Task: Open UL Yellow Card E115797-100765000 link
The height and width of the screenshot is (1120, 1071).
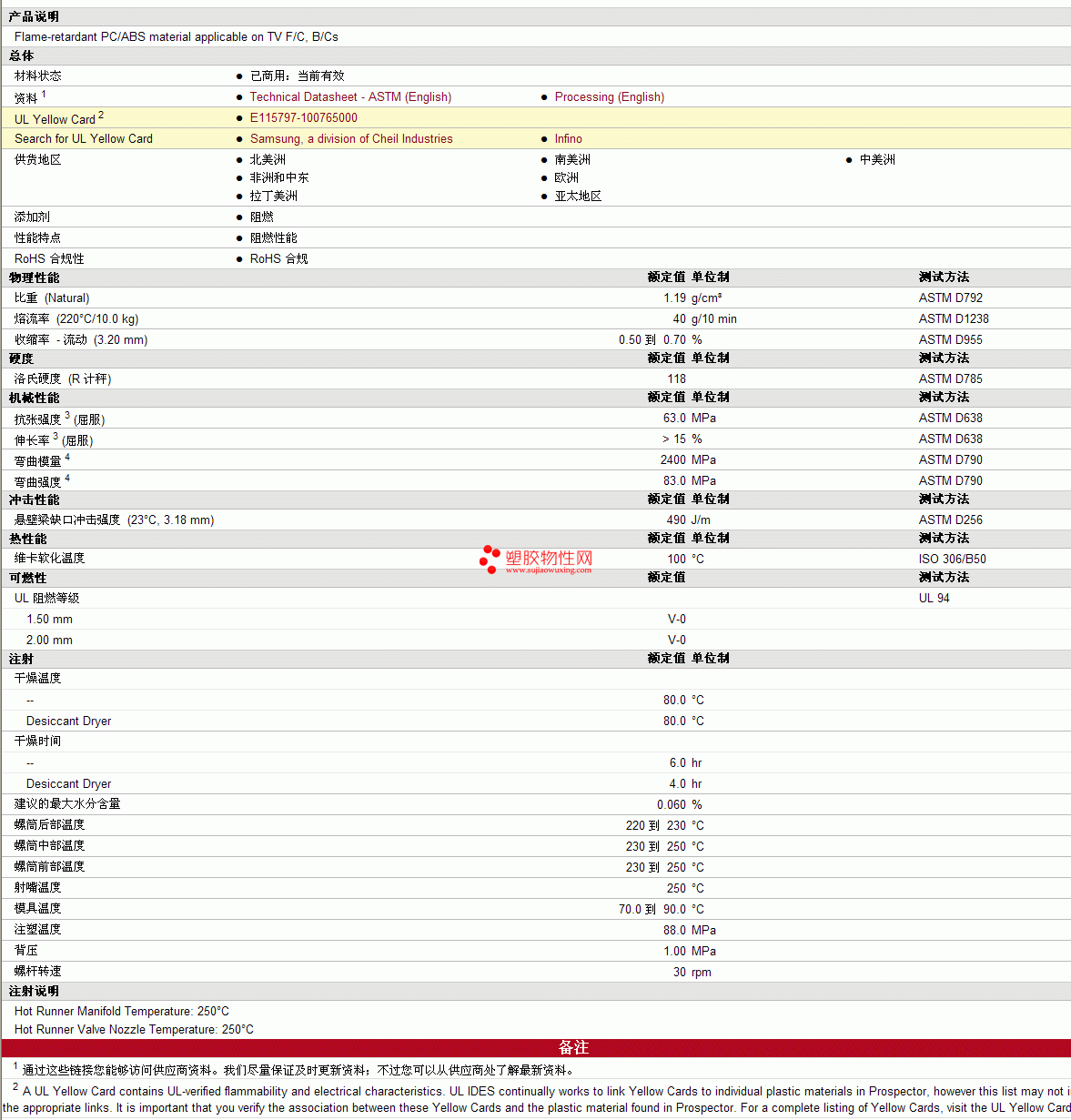Action: (304, 117)
